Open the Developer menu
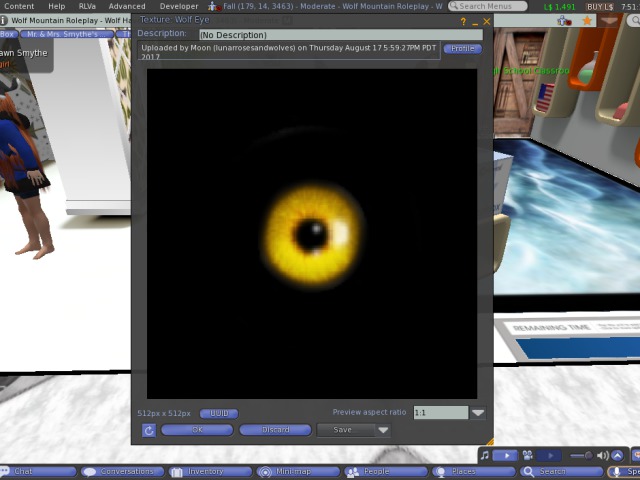Viewport: 640px width, 480px height. [x=179, y=6]
